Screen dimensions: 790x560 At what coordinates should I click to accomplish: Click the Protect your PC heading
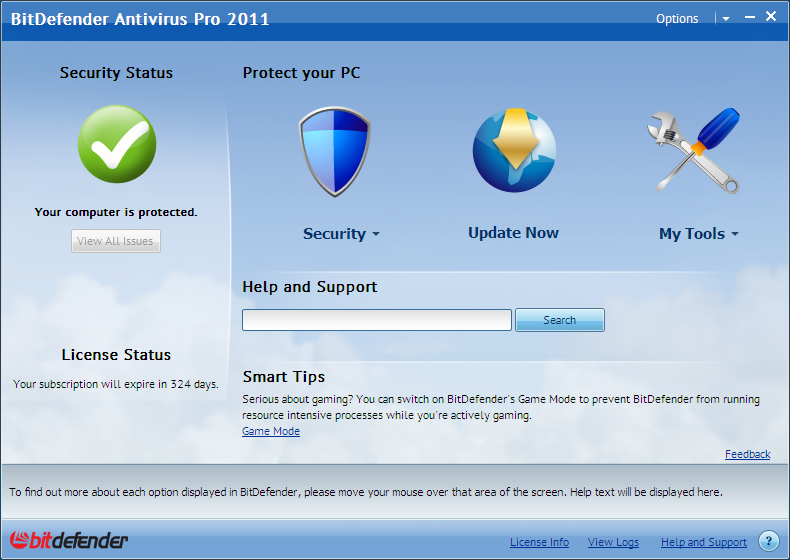point(301,73)
